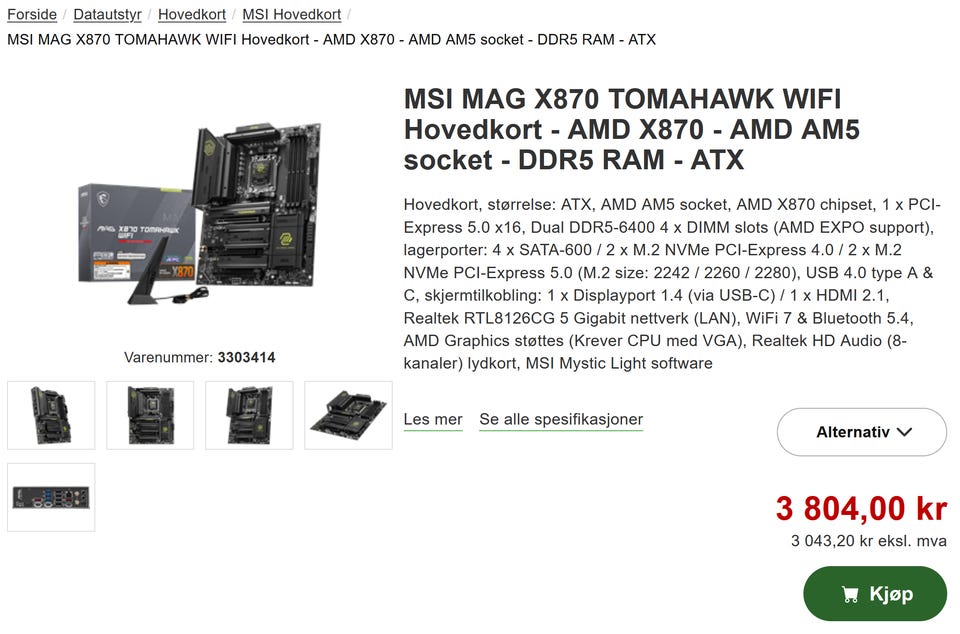Viewport: 960px width, 634px height.
Task: Navigate to Datautstyr breadcrumb category
Action: click(x=107, y=14)
